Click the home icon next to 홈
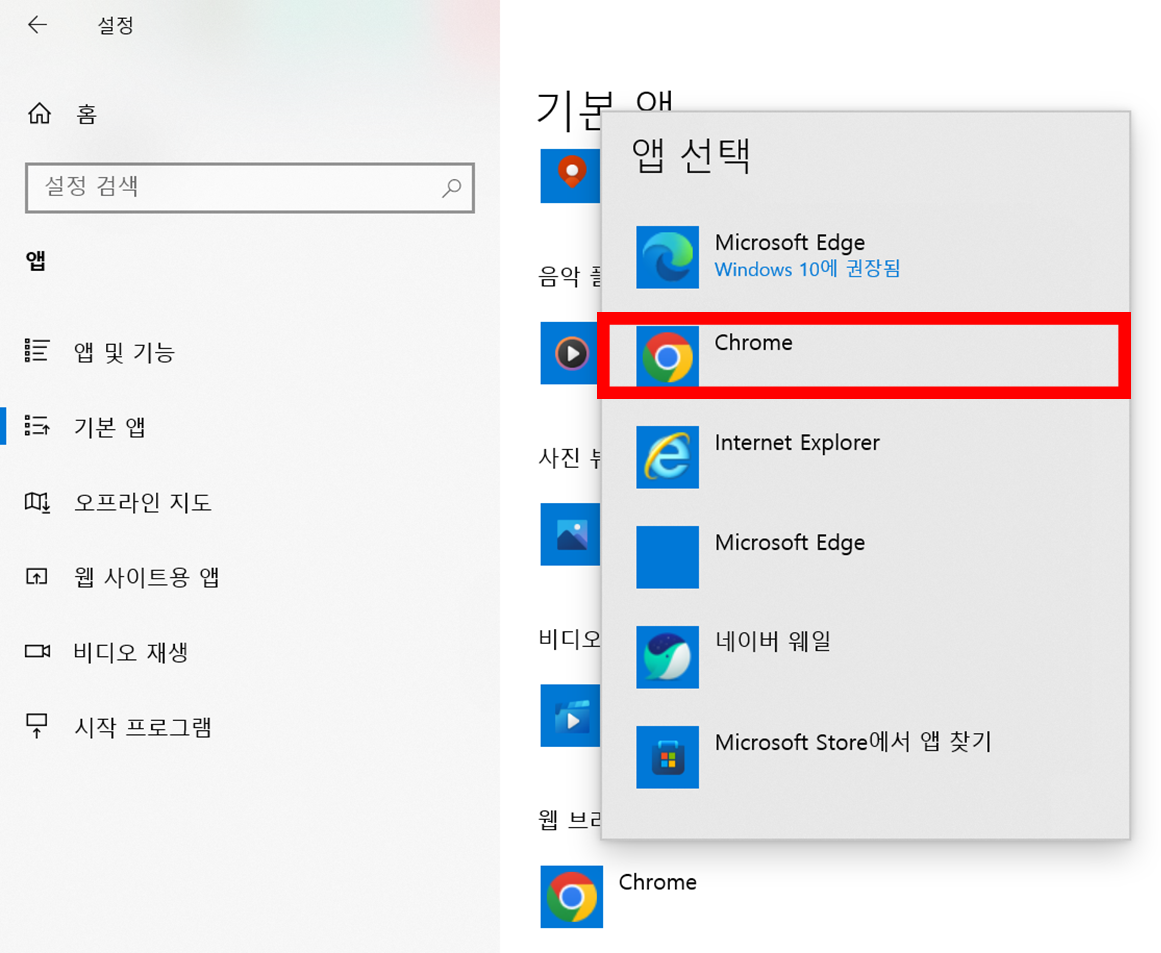Viewport: 1161px width, 953px height. (38, 113)
